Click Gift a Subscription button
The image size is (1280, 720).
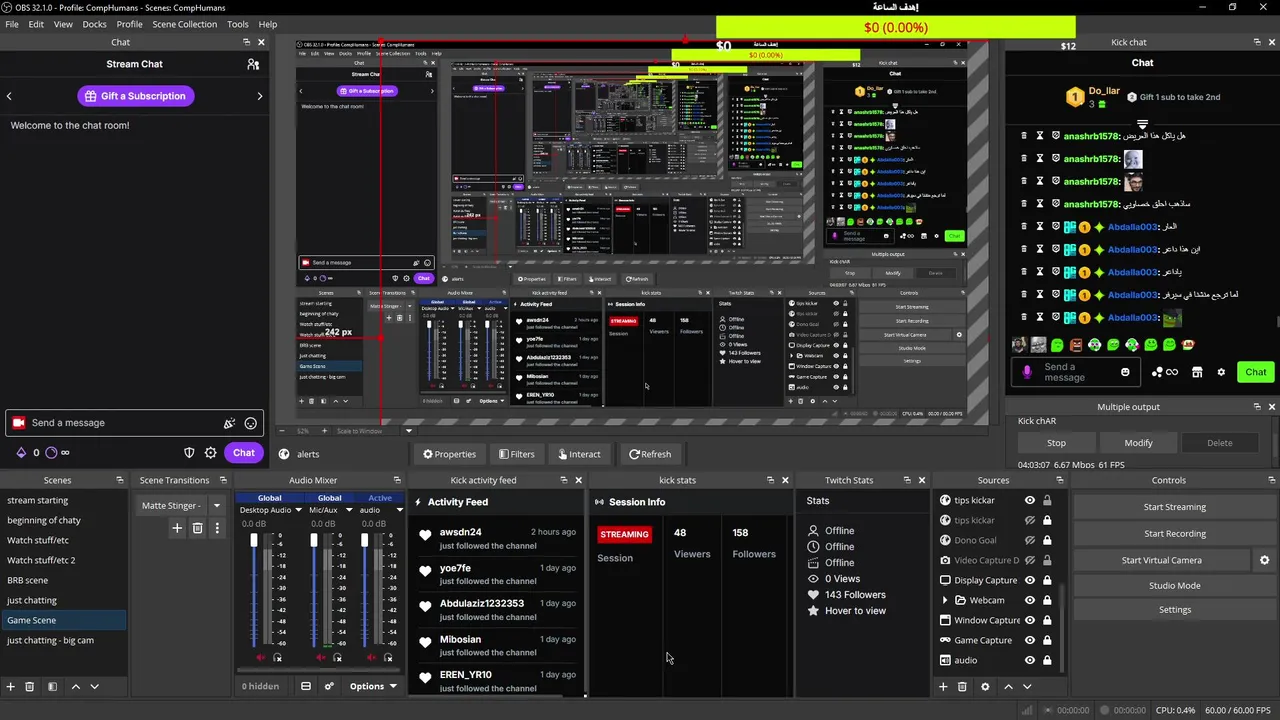click(x=135, y=96)
